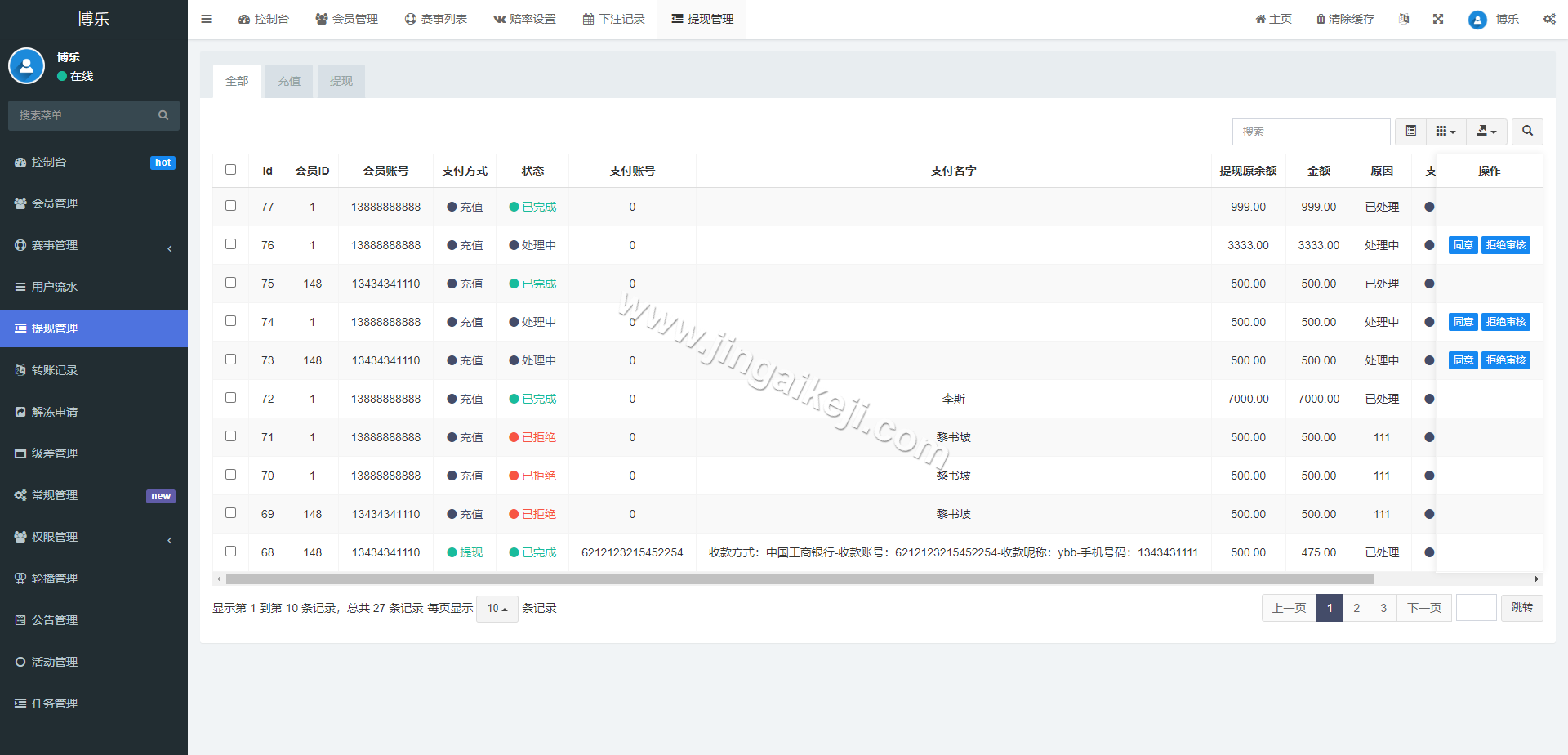Screen dimensions: 1568x755
Task: Switch to the 提现 tab
Action: [341, 81]
